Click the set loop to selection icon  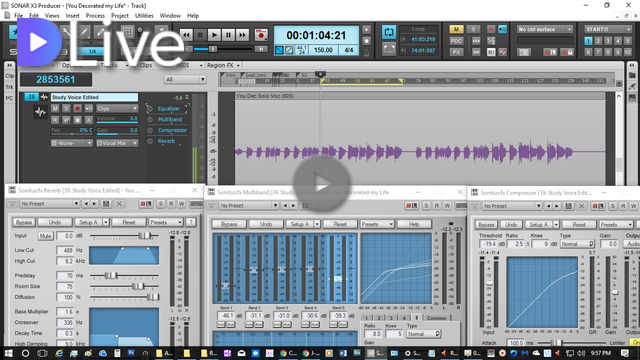point(389,49)
